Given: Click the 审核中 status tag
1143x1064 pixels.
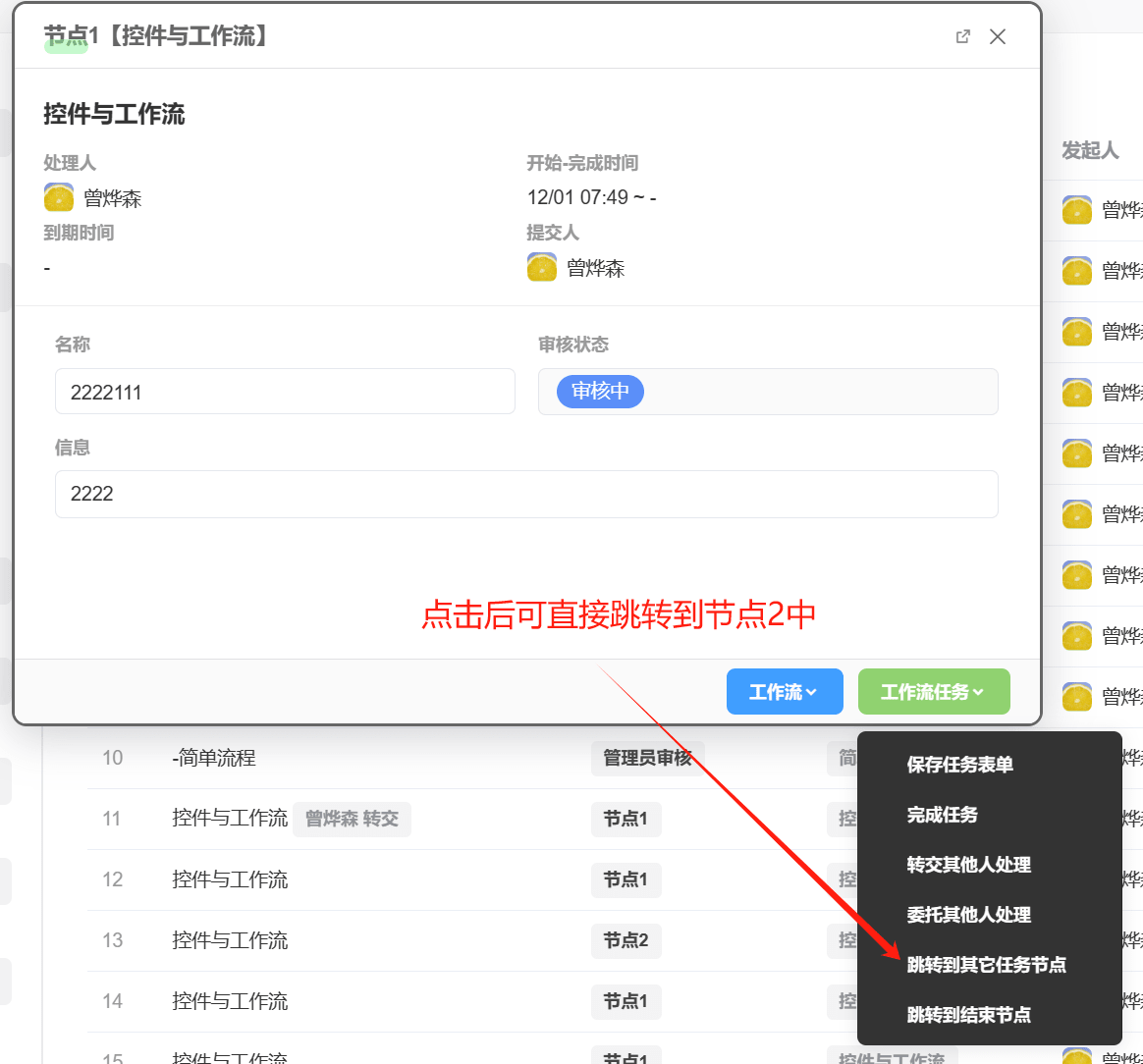Looking at the screenshot, I should [600, 392].
